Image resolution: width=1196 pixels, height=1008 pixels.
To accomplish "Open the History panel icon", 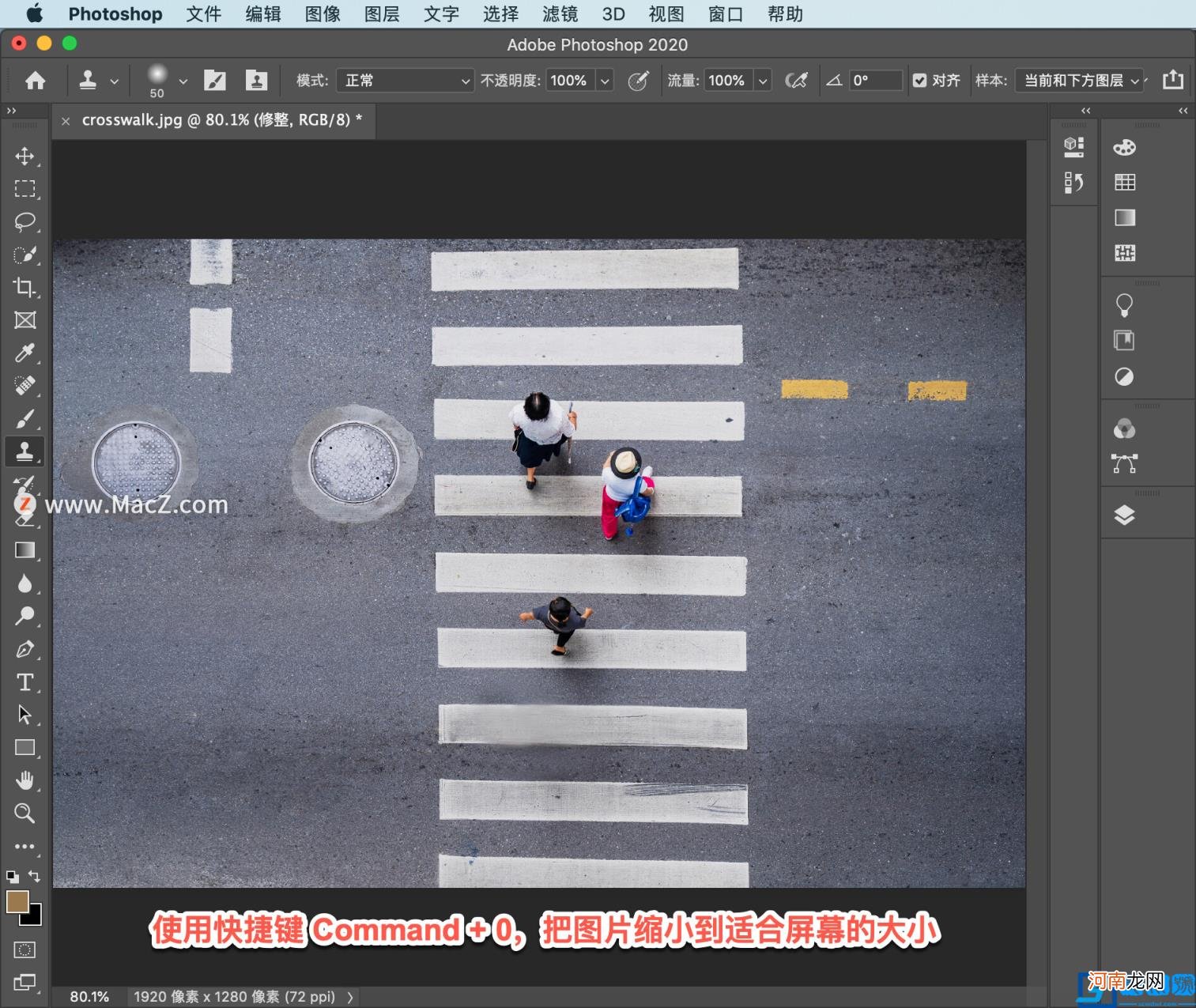I will [1073, 183].
